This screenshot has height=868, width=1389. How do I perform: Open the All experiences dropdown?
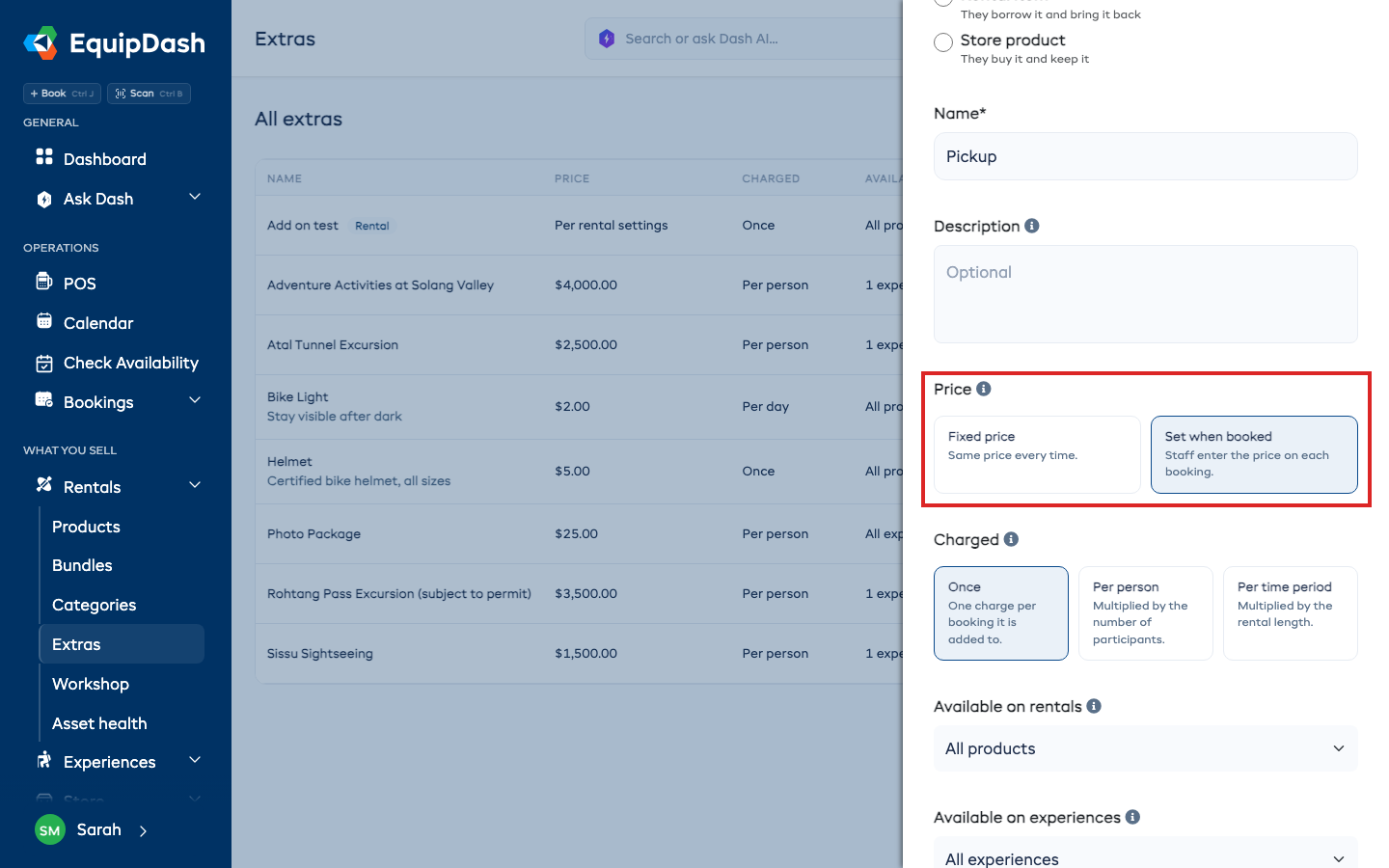click(1146, 854)
